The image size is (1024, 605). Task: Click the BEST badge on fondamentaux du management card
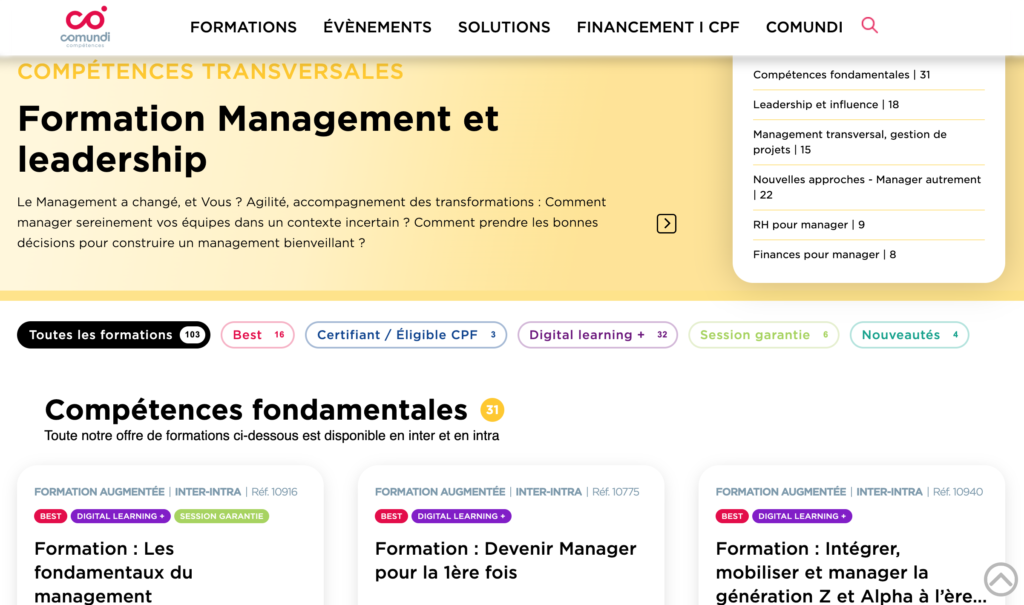pyautogui.click(x=50, y=516)
